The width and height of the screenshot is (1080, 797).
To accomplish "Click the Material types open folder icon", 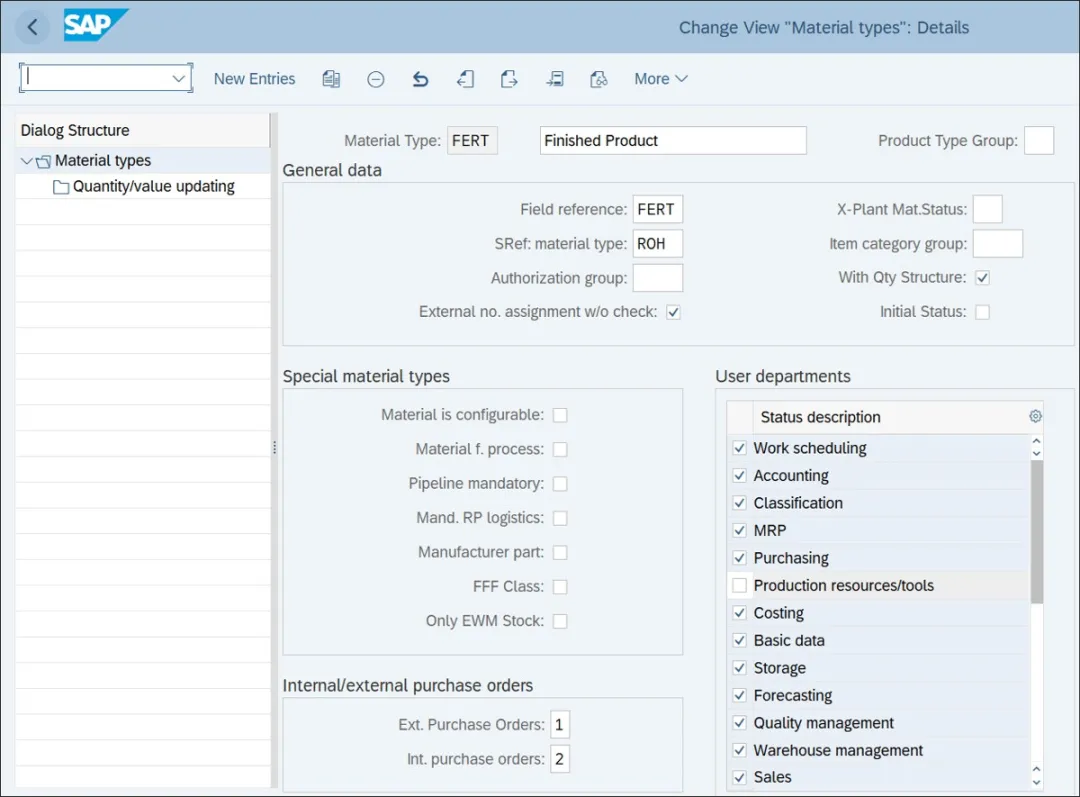I will pyautogui.click(x=43, y=161).
